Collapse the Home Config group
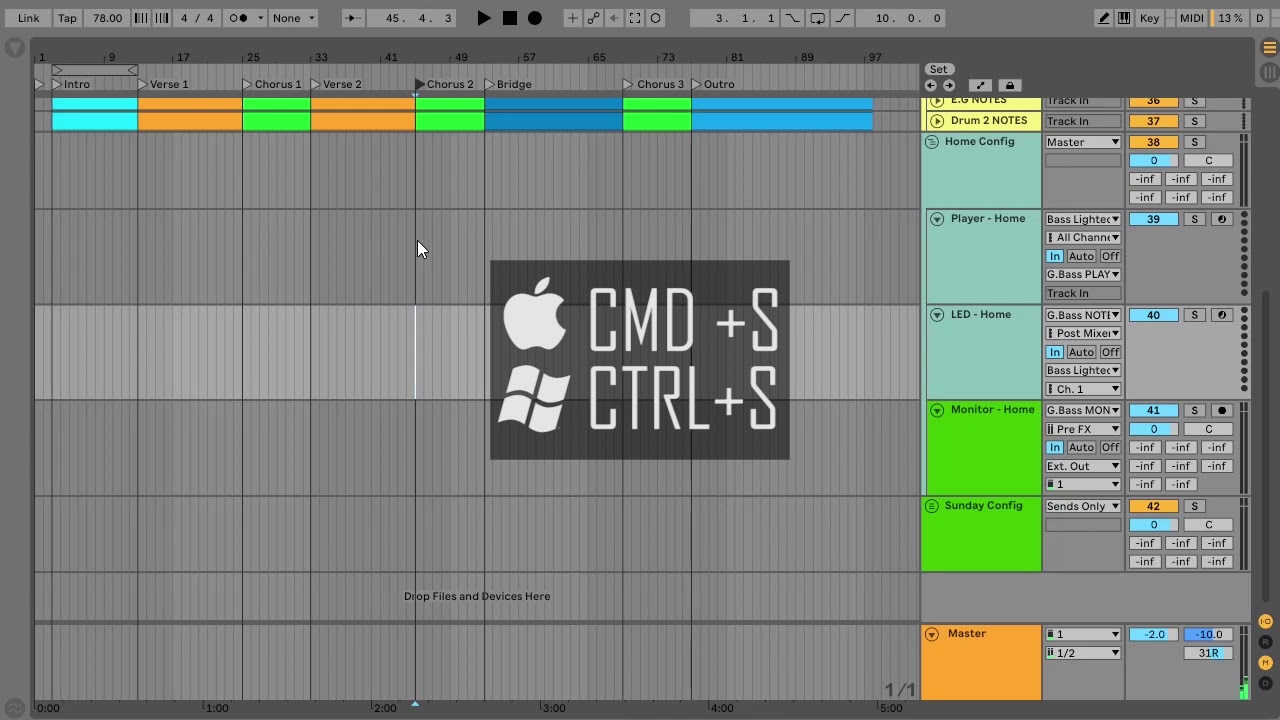1280x720 pixels. 931,142
